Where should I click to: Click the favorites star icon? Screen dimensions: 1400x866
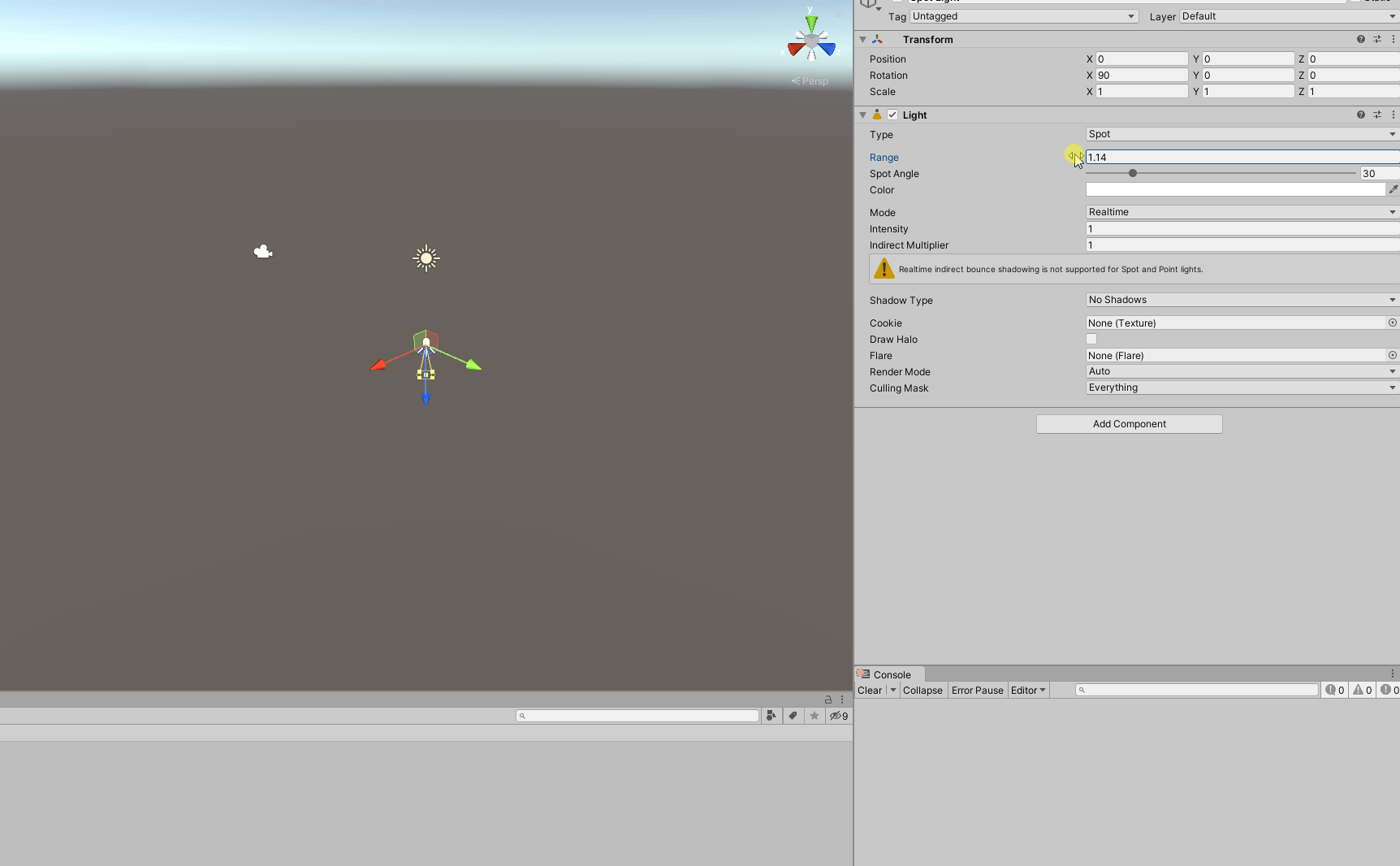click(x=815, y=716)
